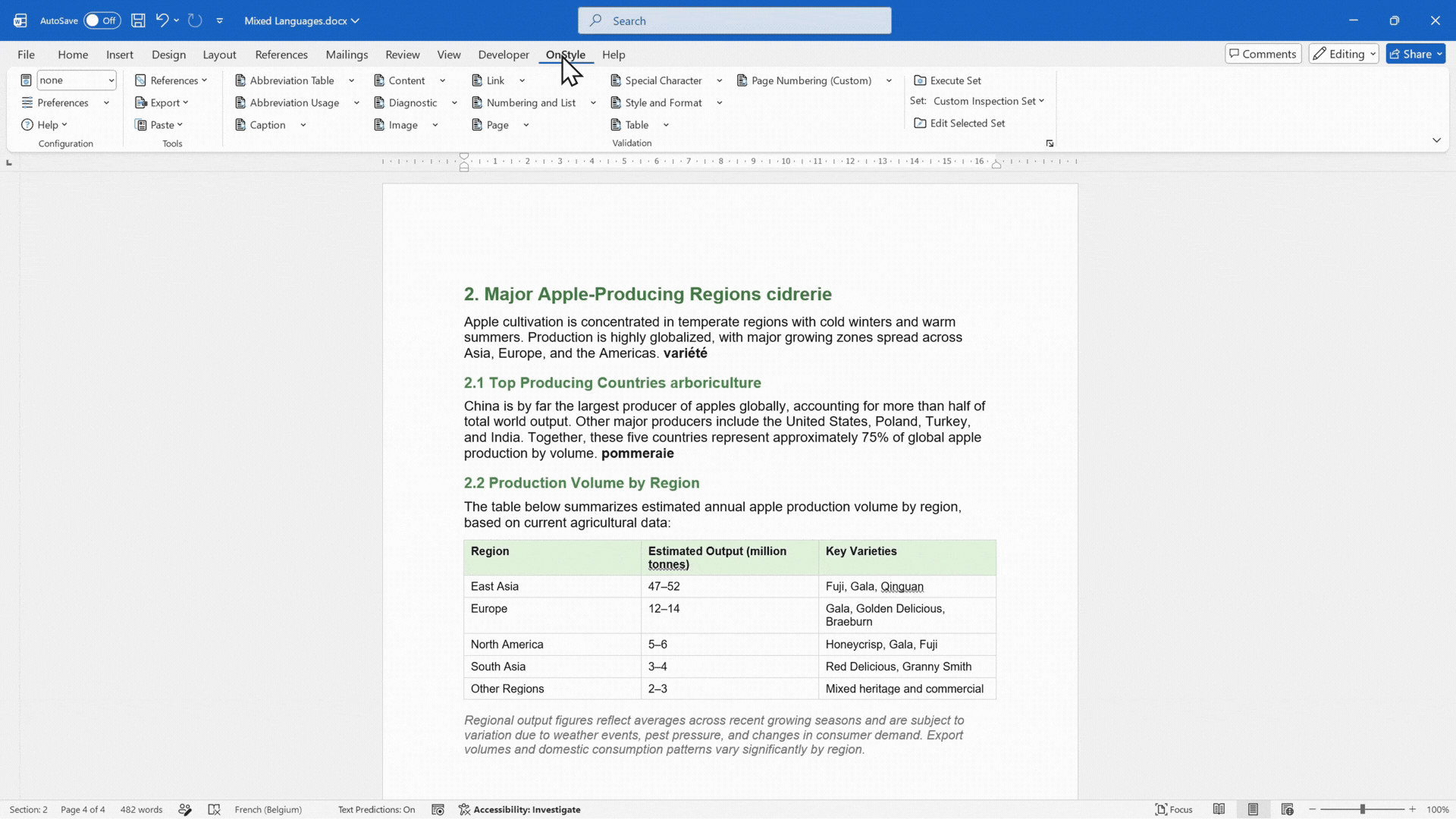
Task: Click the Web Layout view icon
Action: pyautogui.click(x=1287, y=809)
